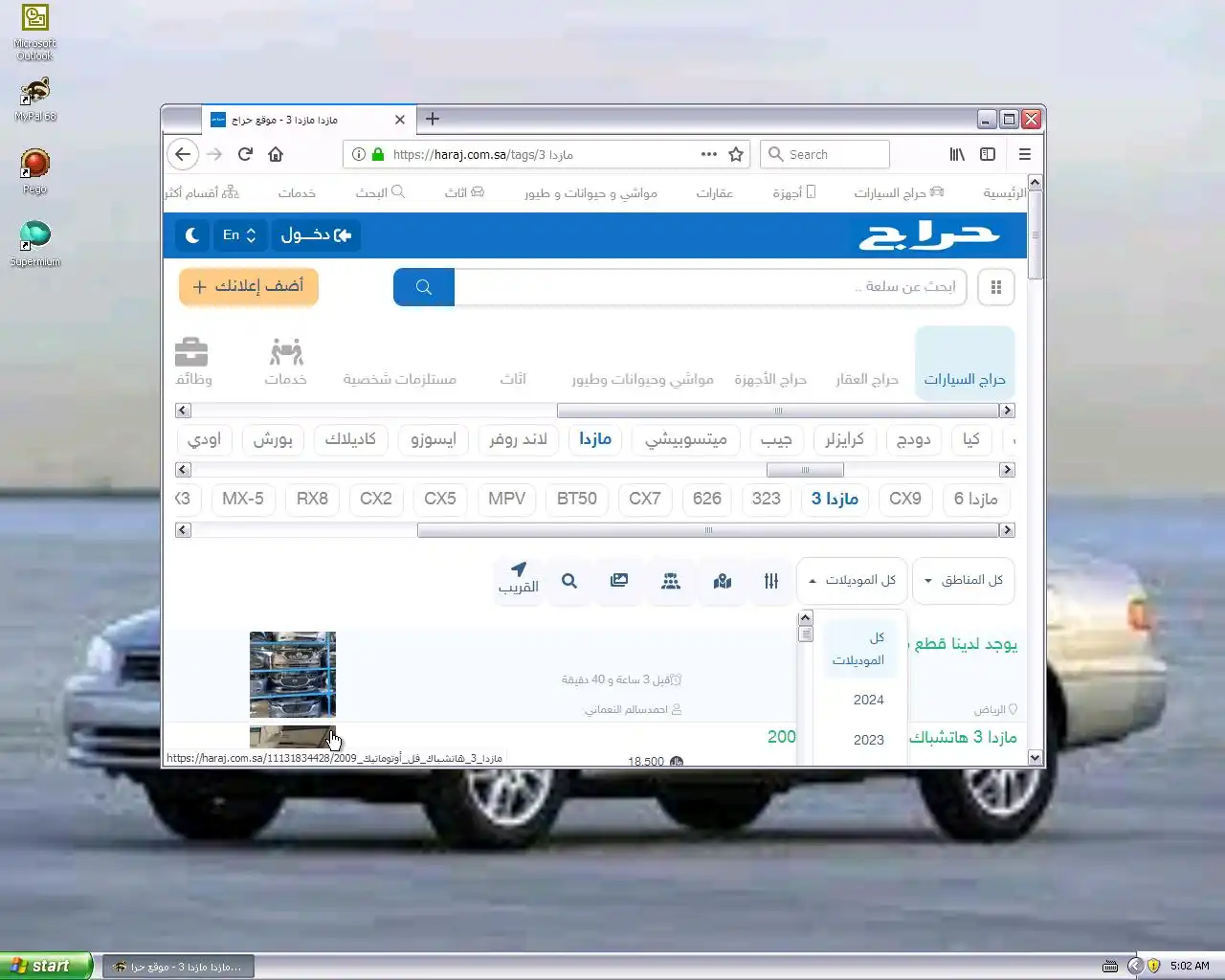Collapse the كل الموديلات models dropdown
This screenshot has height=980, width=1225.
(852, 580)
